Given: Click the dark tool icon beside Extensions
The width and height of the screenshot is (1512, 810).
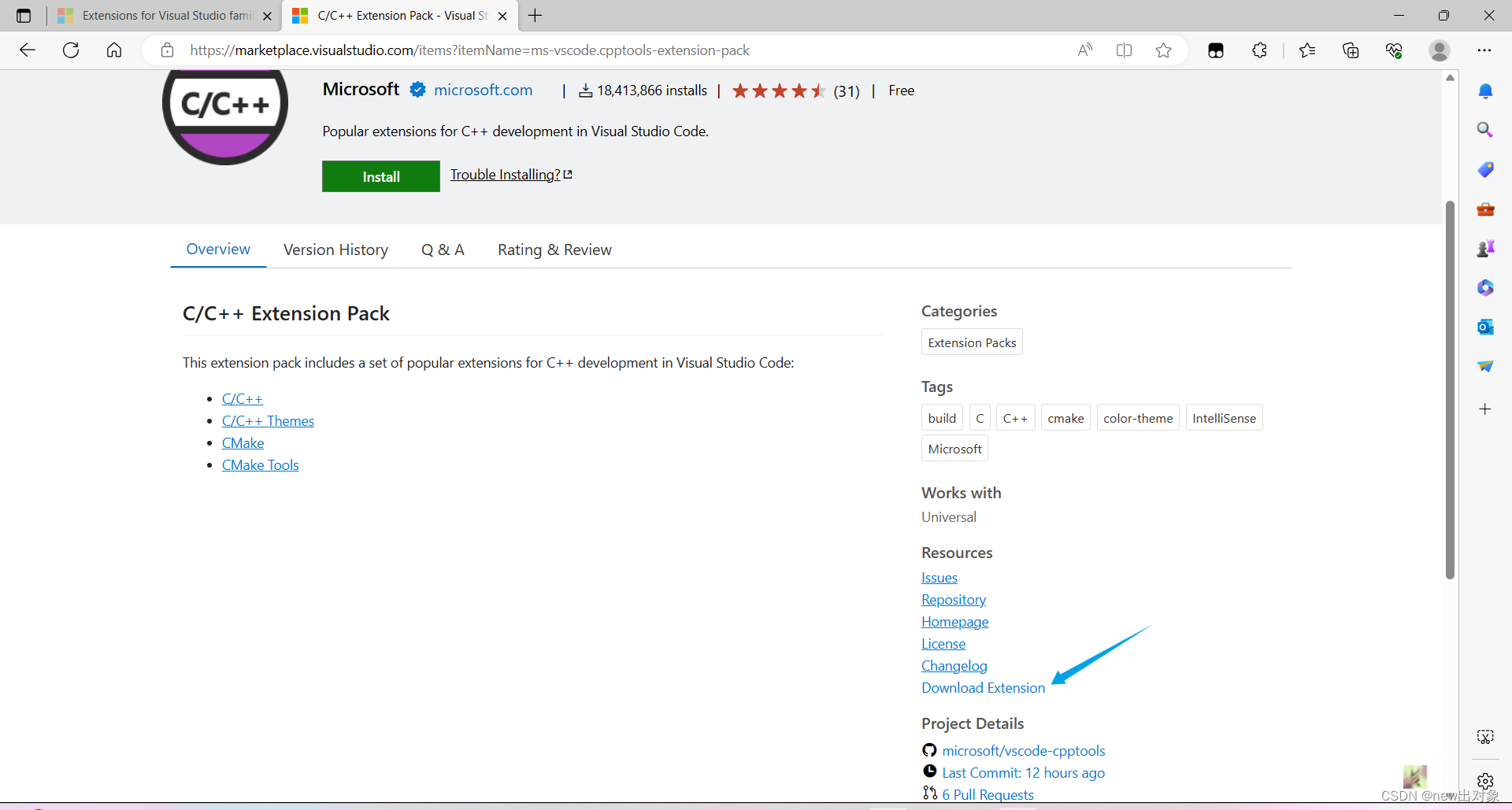Looking at the screenshot, I should [1216, 50].
